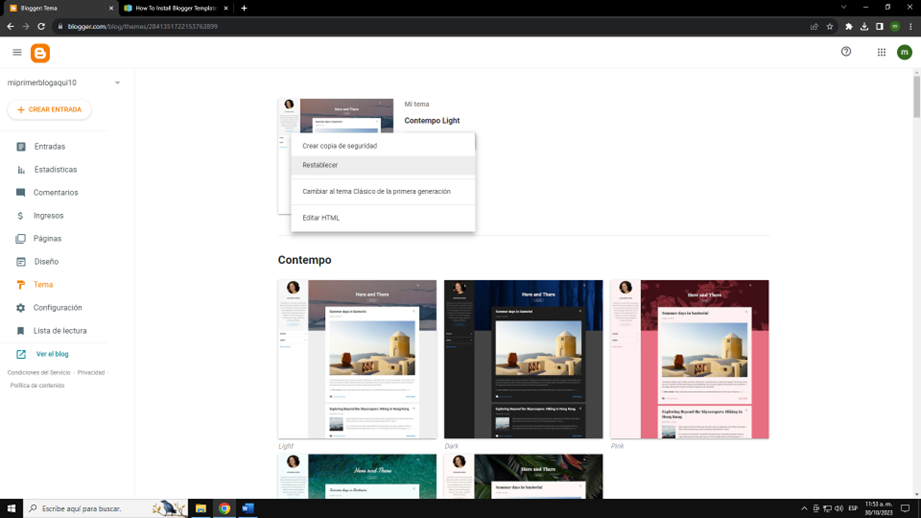The width and height of the screenshot is (921, 518).
Task: Open Chrome from the taskbar
Action: (224, 509)
